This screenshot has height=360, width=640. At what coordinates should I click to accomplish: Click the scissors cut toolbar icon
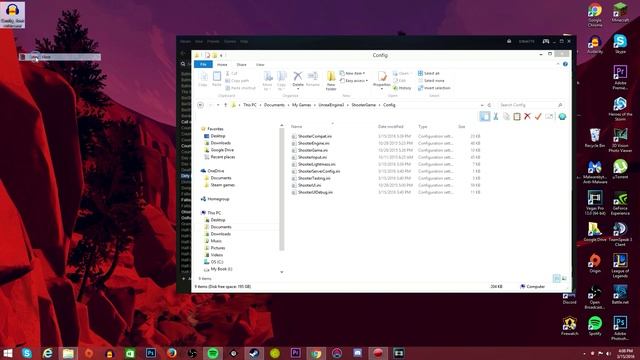(x=496, y=116)
